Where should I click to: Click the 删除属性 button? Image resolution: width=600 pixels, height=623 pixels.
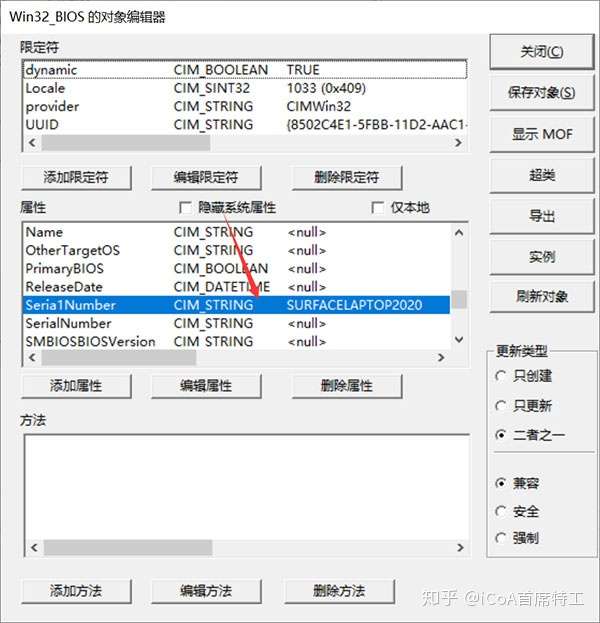tap(347, 385)
